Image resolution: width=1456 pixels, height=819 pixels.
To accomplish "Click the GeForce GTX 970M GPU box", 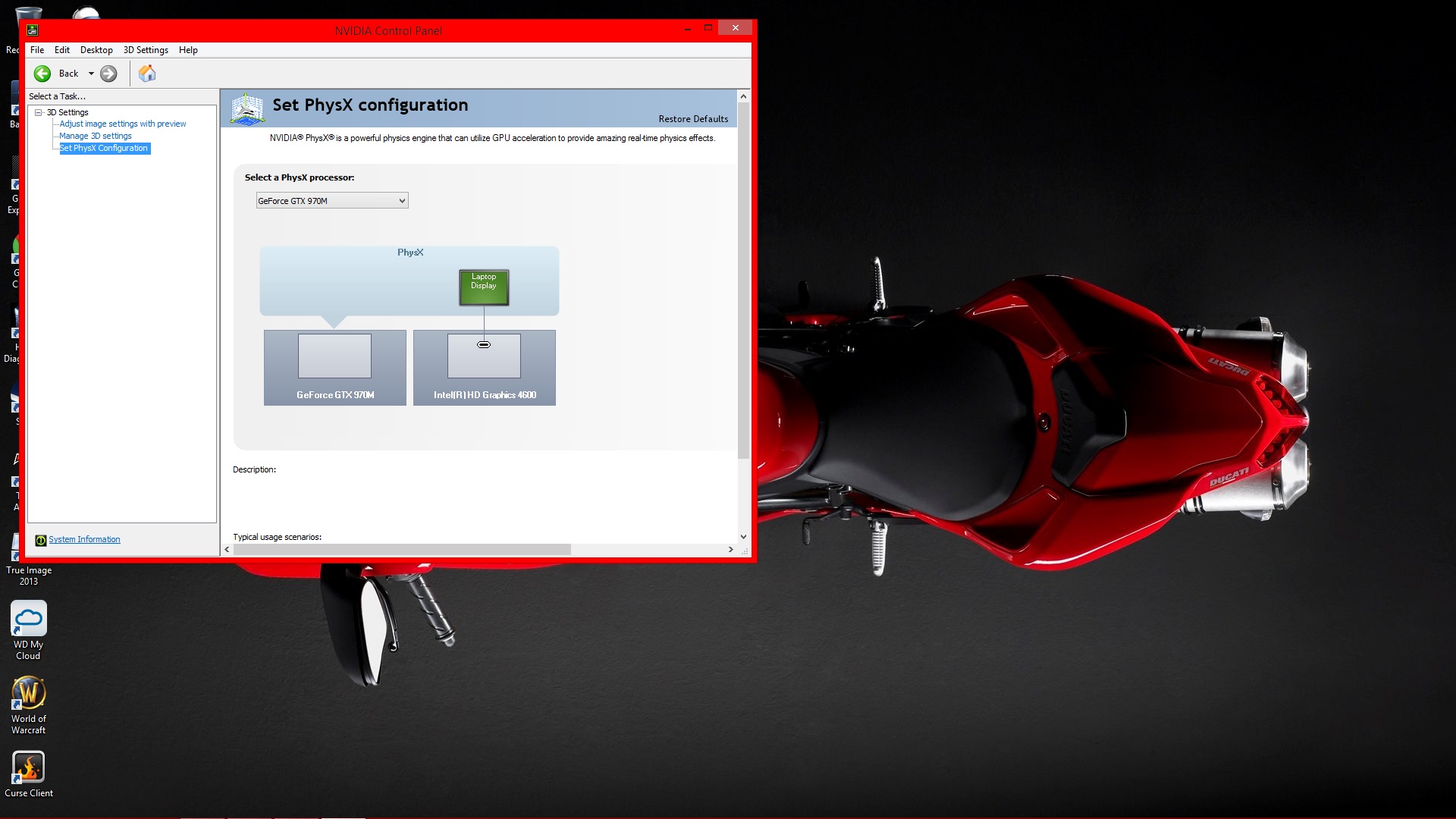I will (x=334, y=367).
